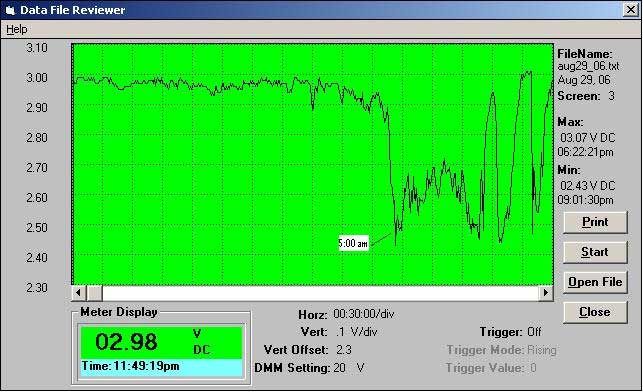Image resolution: width=643 pixels, height=392 pixels.
Task: Click the horizontal scrollbar thumb
Action: pos(94,293)
